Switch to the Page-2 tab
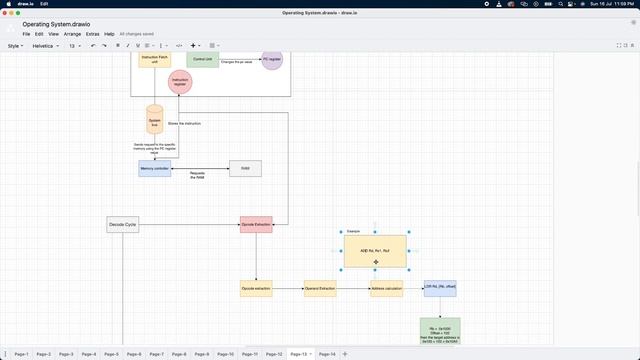This screenshot has width=640, height=360. (44, 354)
